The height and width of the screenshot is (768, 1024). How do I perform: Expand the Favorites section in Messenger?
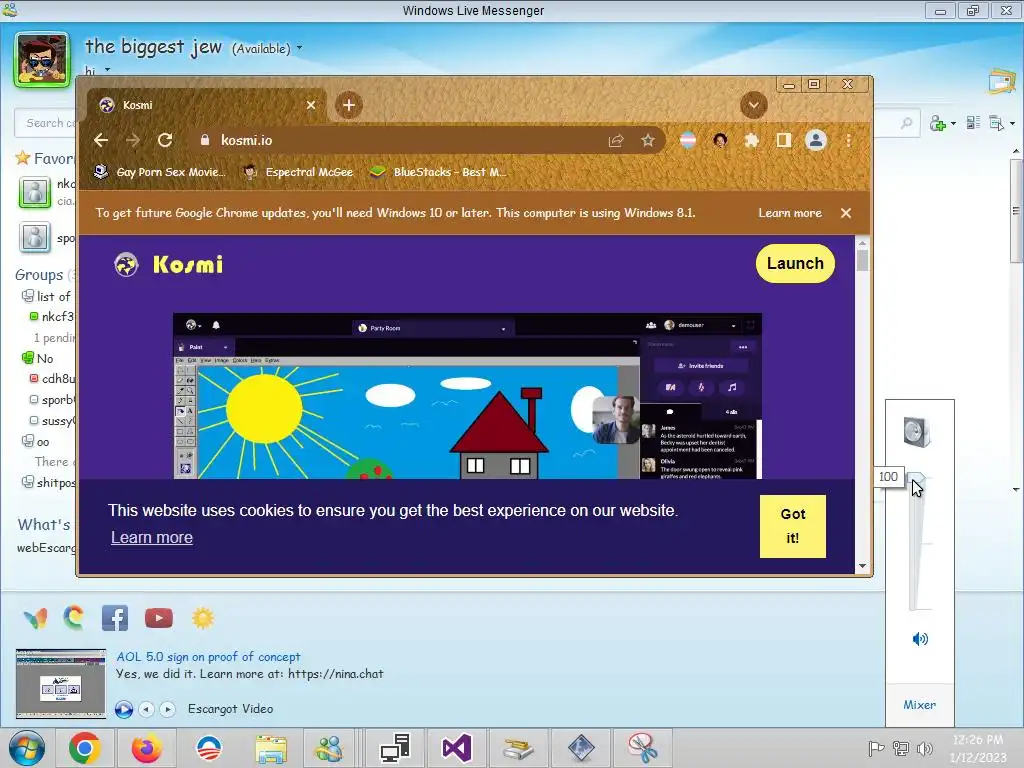pos(44,159)
